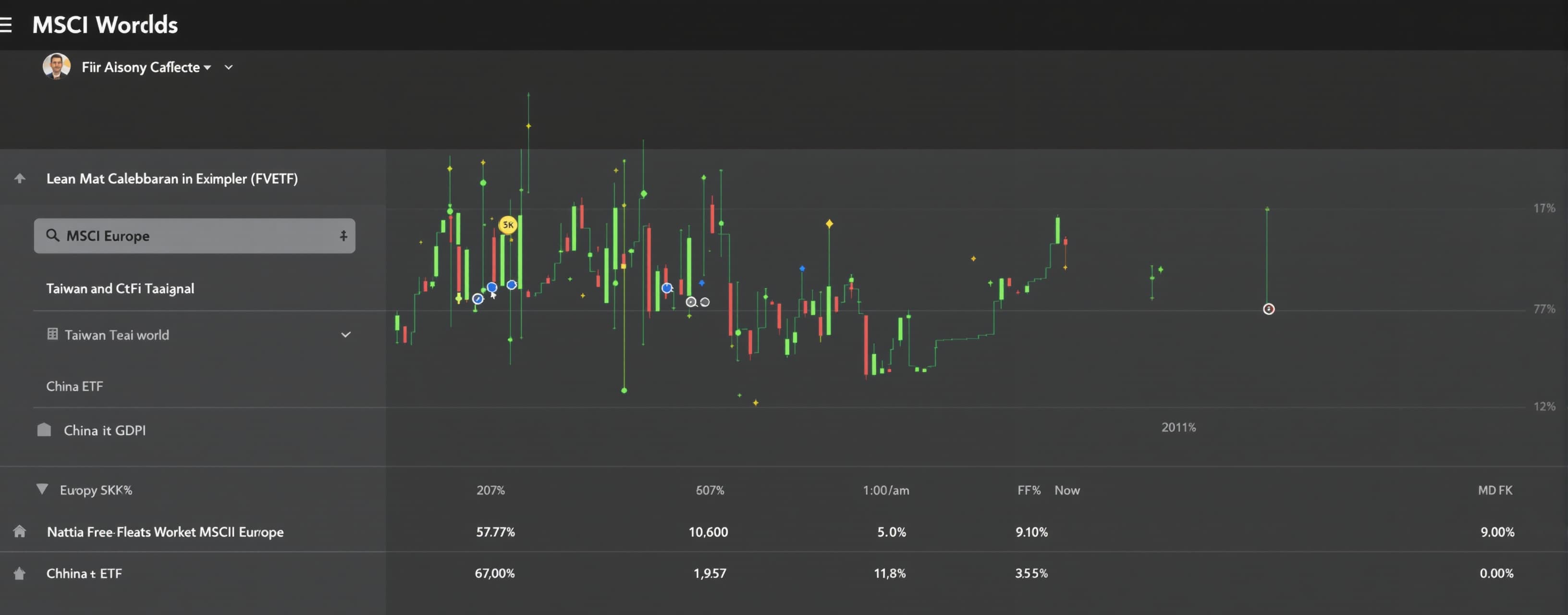This screenshot has width=1568, height=615.
Task: Click the 5.0% cell
Action: point(891,532)
